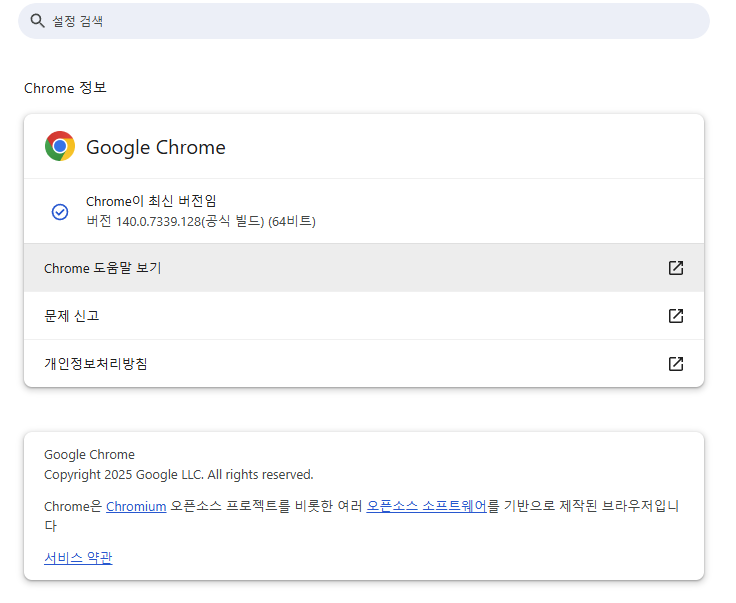The height and width of the screenshot is (603, 736).
Task: Click the large Google Chrome title text
Action: (x=156, y=147)
